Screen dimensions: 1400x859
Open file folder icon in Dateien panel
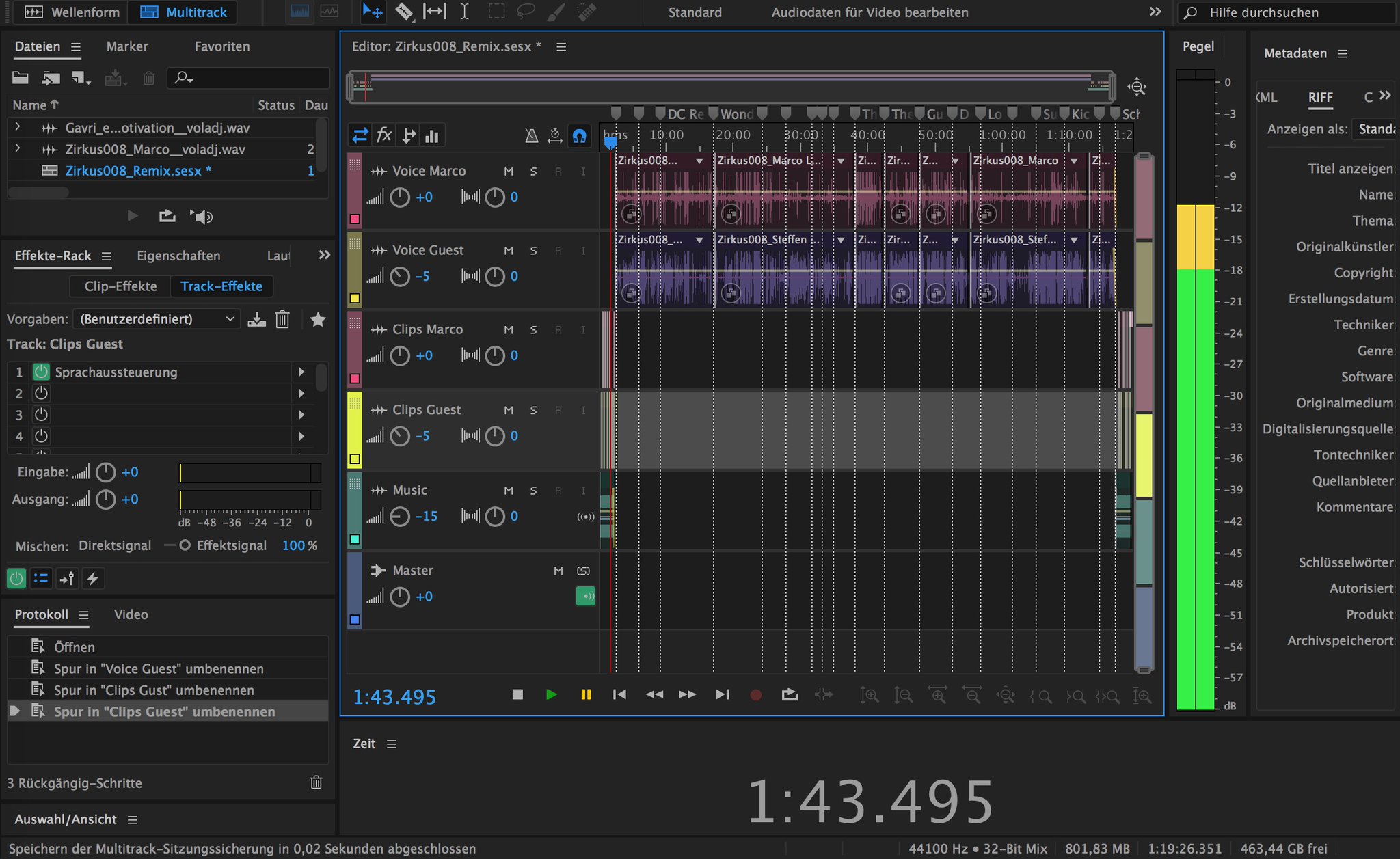pyautogui.click(x=21, y=78)
